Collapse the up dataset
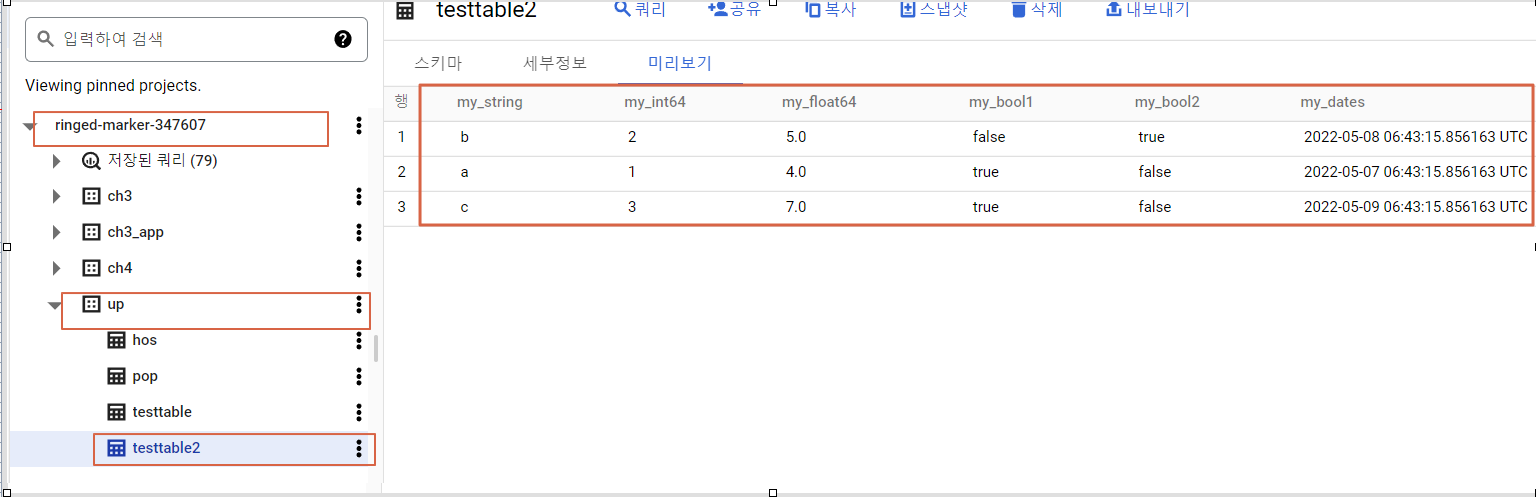 click(x=55, y=305)
